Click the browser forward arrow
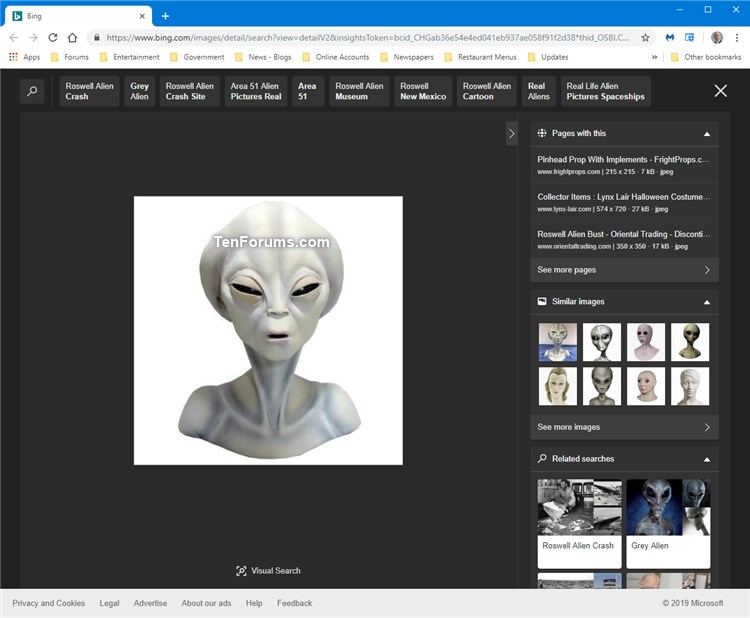Viewport: 750px width, 618px height. [33, 37]
